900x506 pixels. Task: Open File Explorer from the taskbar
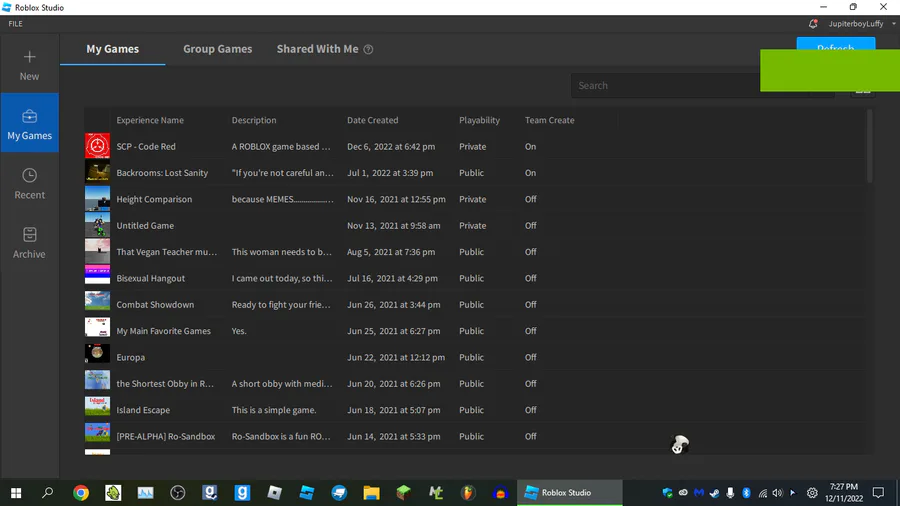tap(371, 493)
